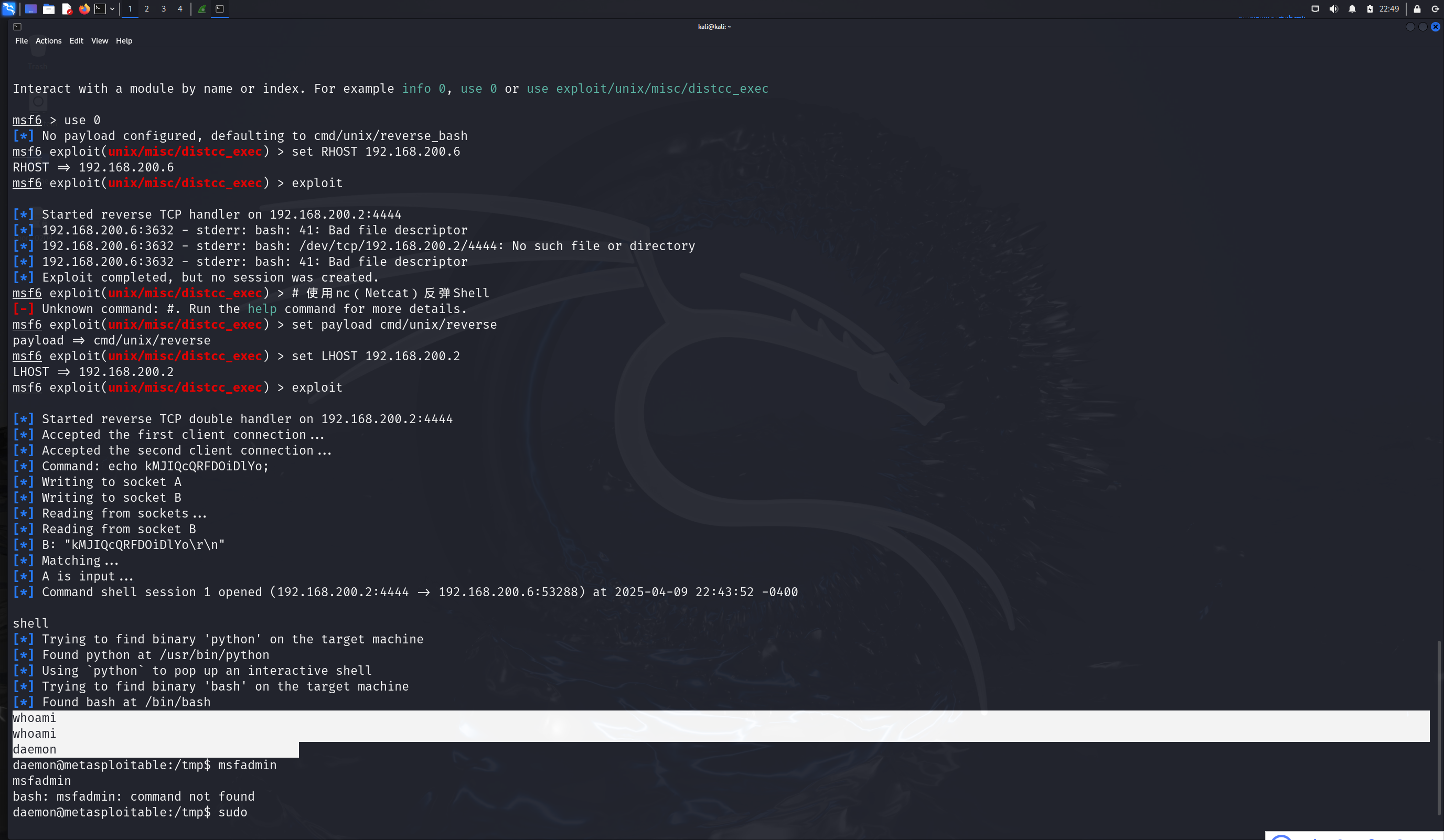Click the terminal vertical scrollbar

(1439, 728)
